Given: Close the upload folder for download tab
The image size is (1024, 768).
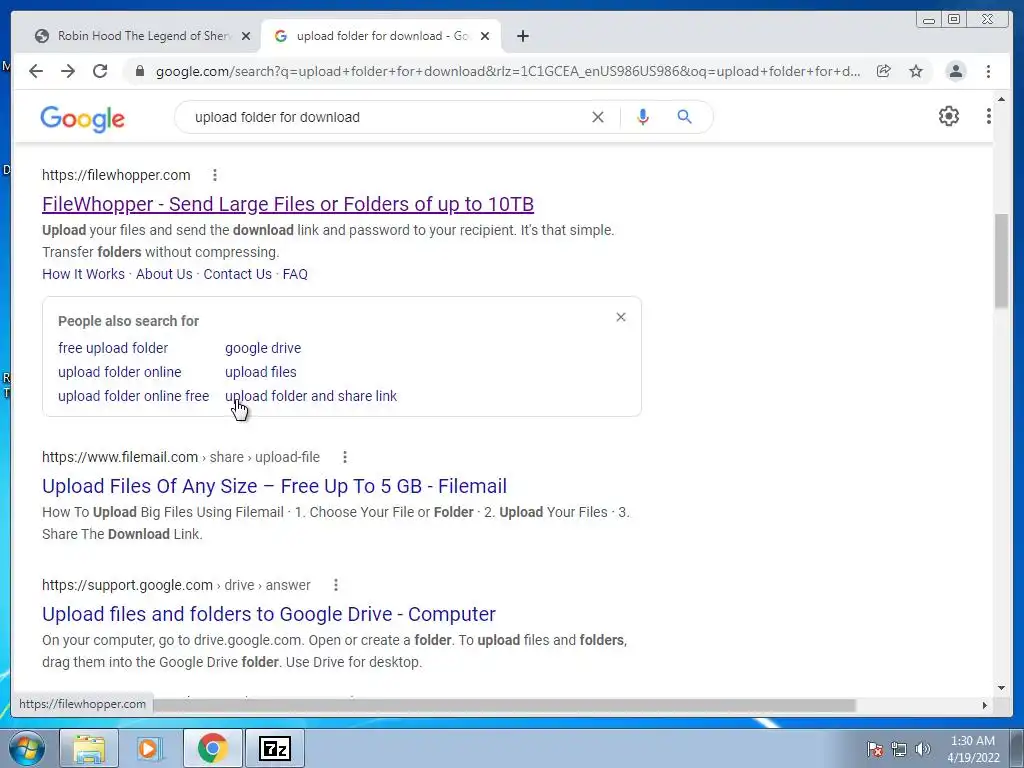Looking at the screenshot, I should coord(485,36).
